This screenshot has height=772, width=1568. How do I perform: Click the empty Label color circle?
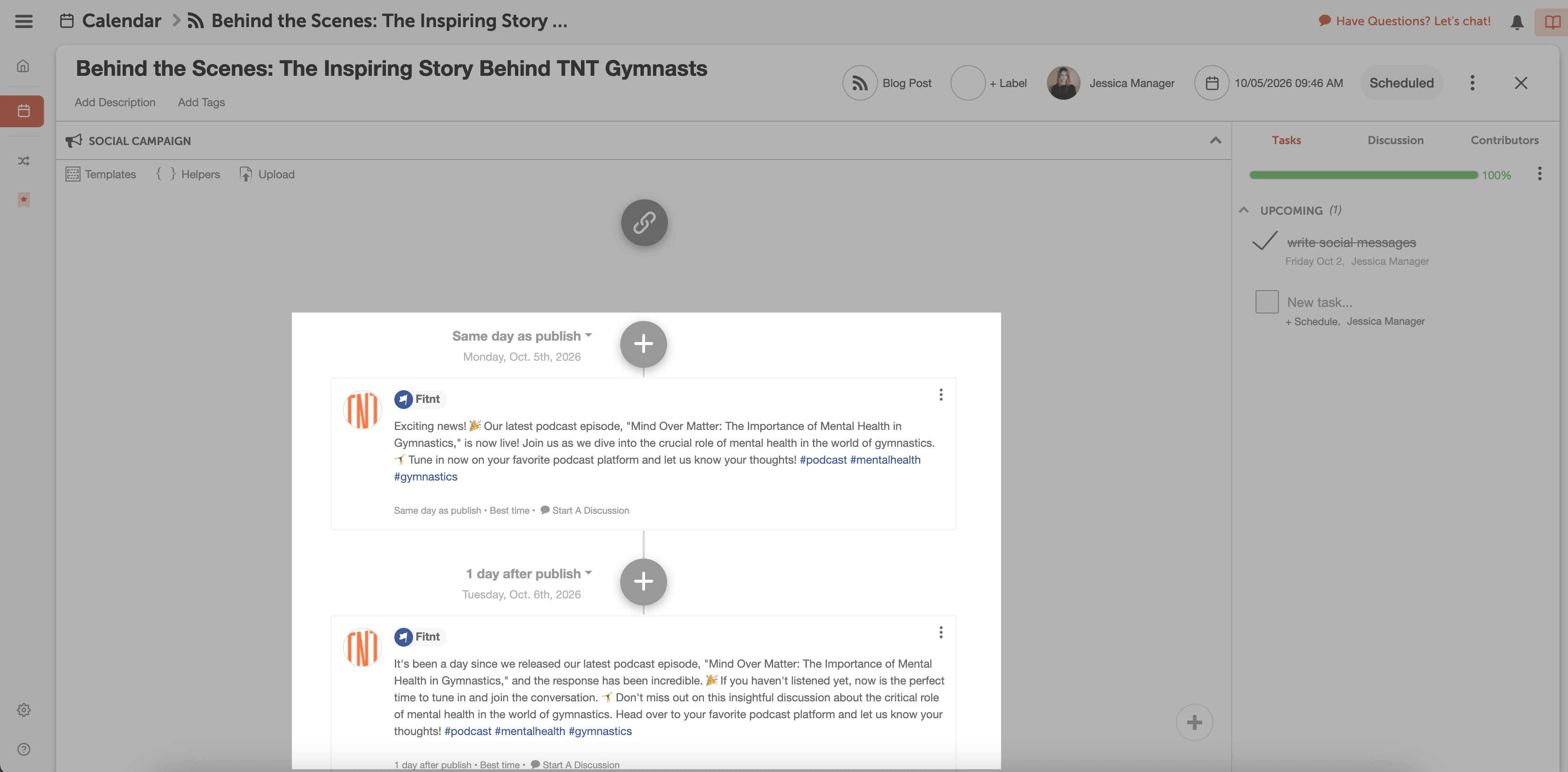pos(968,83)
